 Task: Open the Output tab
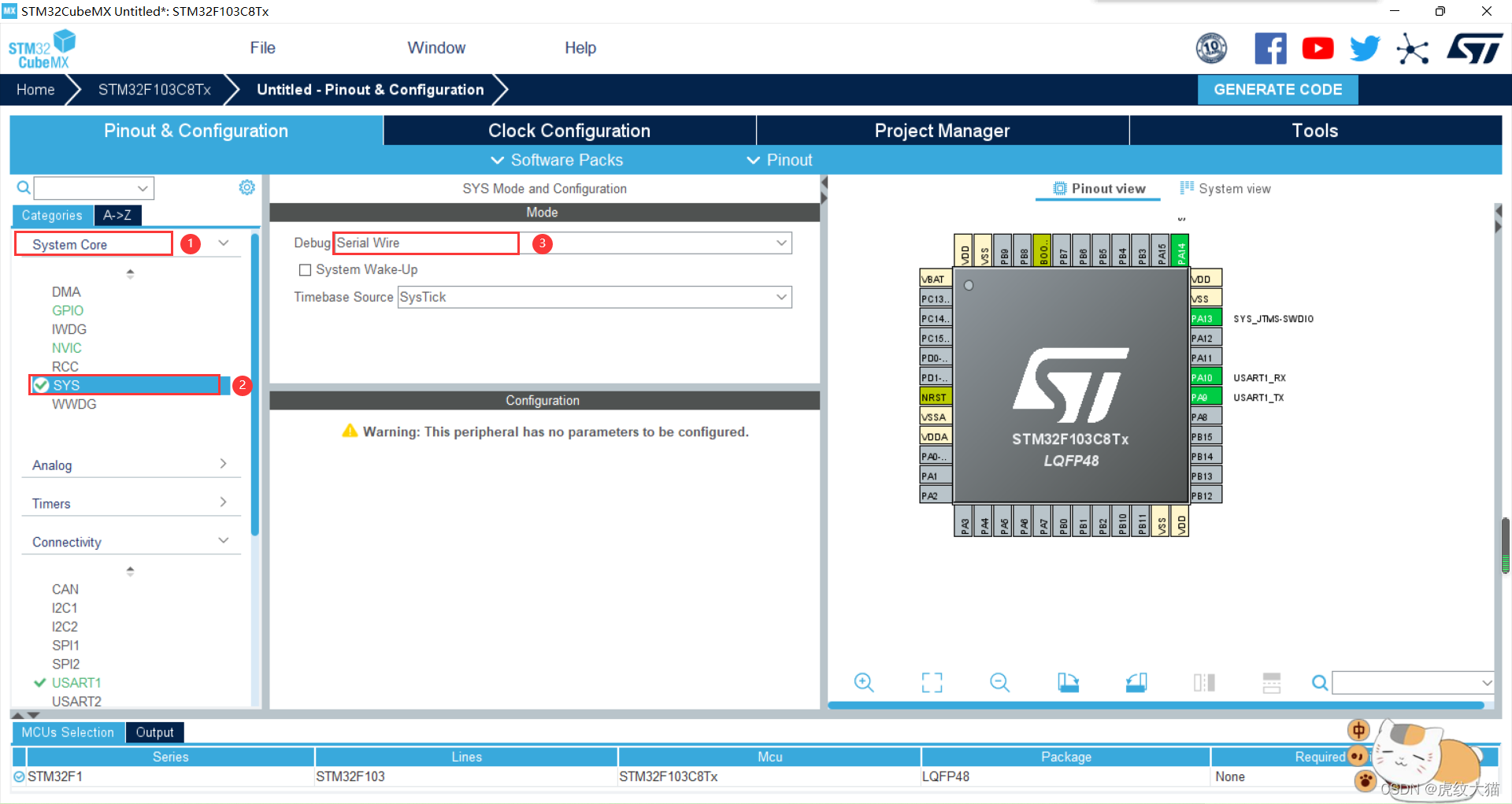154,732
